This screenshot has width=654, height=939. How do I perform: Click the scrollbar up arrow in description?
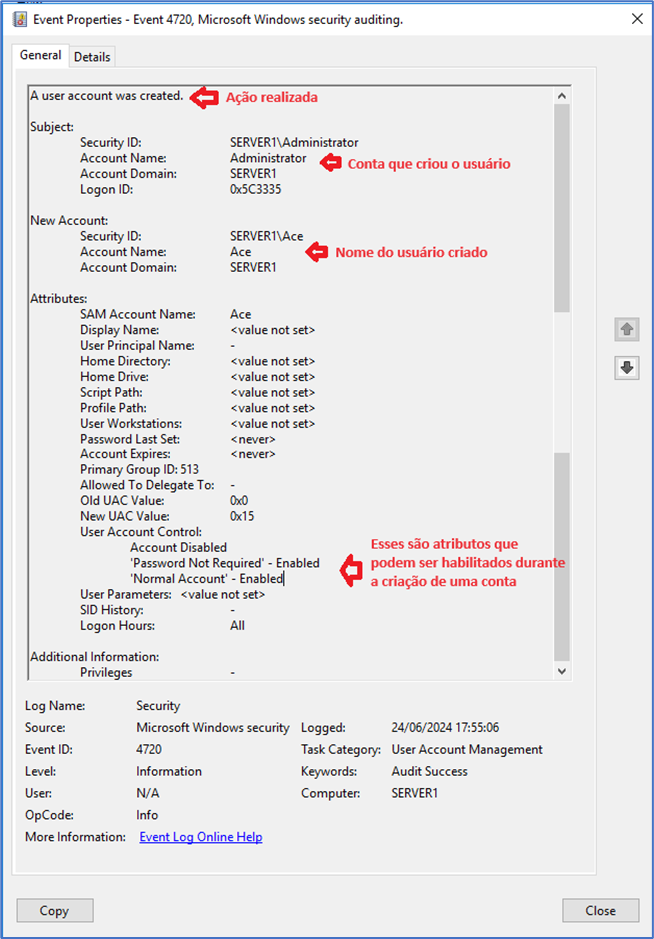pyautogui.click(x=561, y=96)
